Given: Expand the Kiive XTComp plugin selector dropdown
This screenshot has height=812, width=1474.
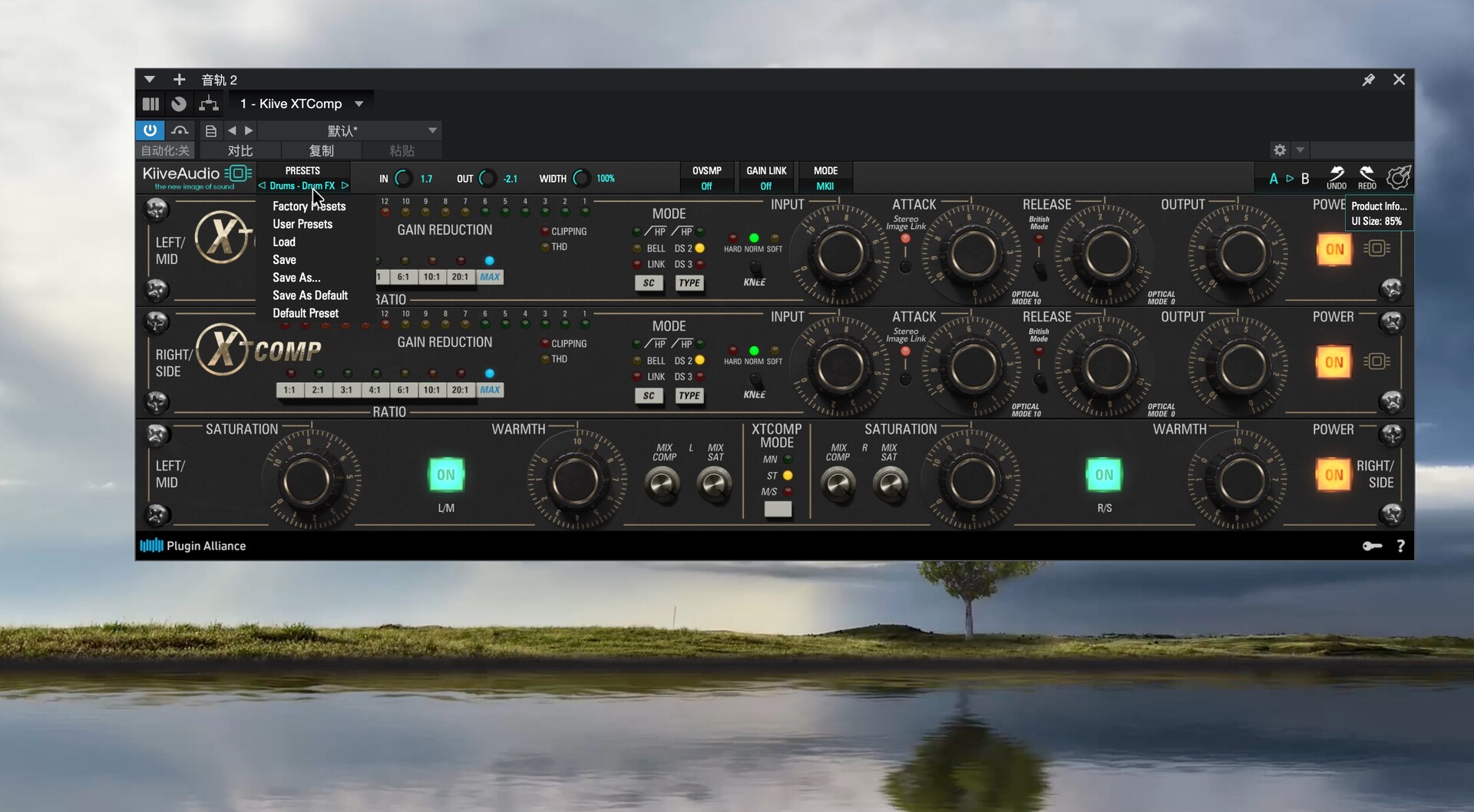Looking at the screenshot, I should click(359, 104).
